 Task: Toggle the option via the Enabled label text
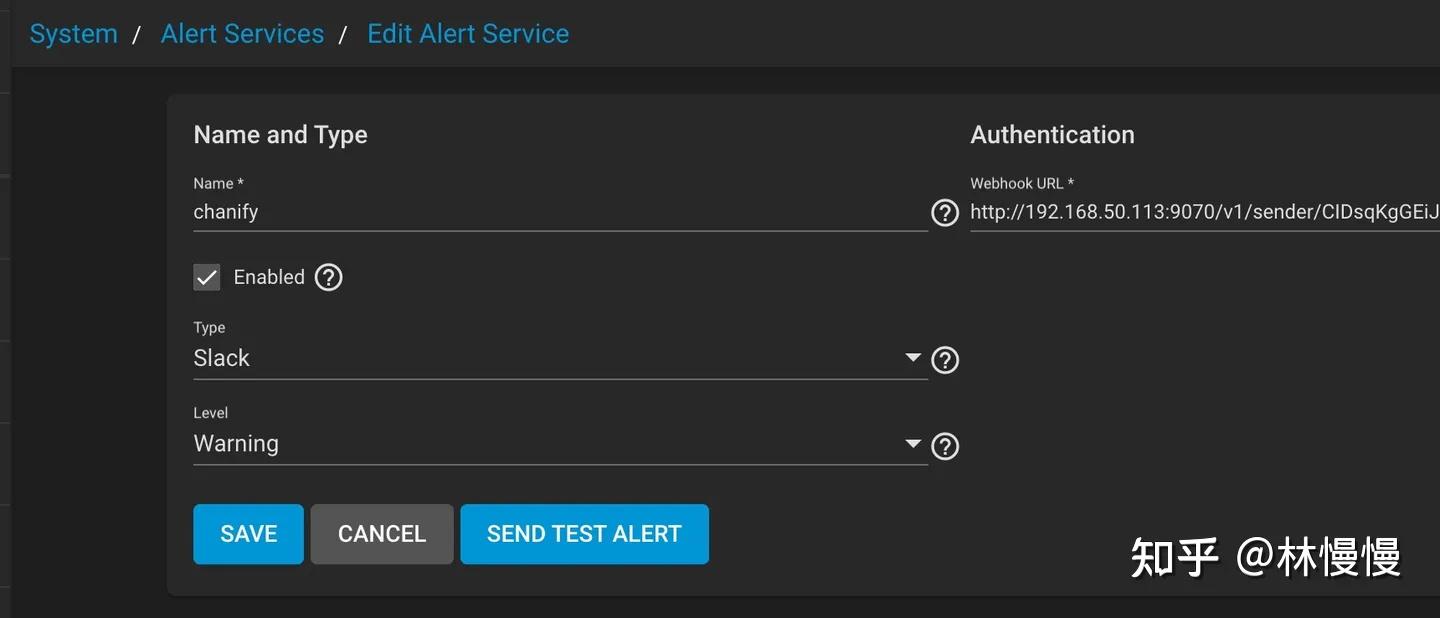click(269, 277)
